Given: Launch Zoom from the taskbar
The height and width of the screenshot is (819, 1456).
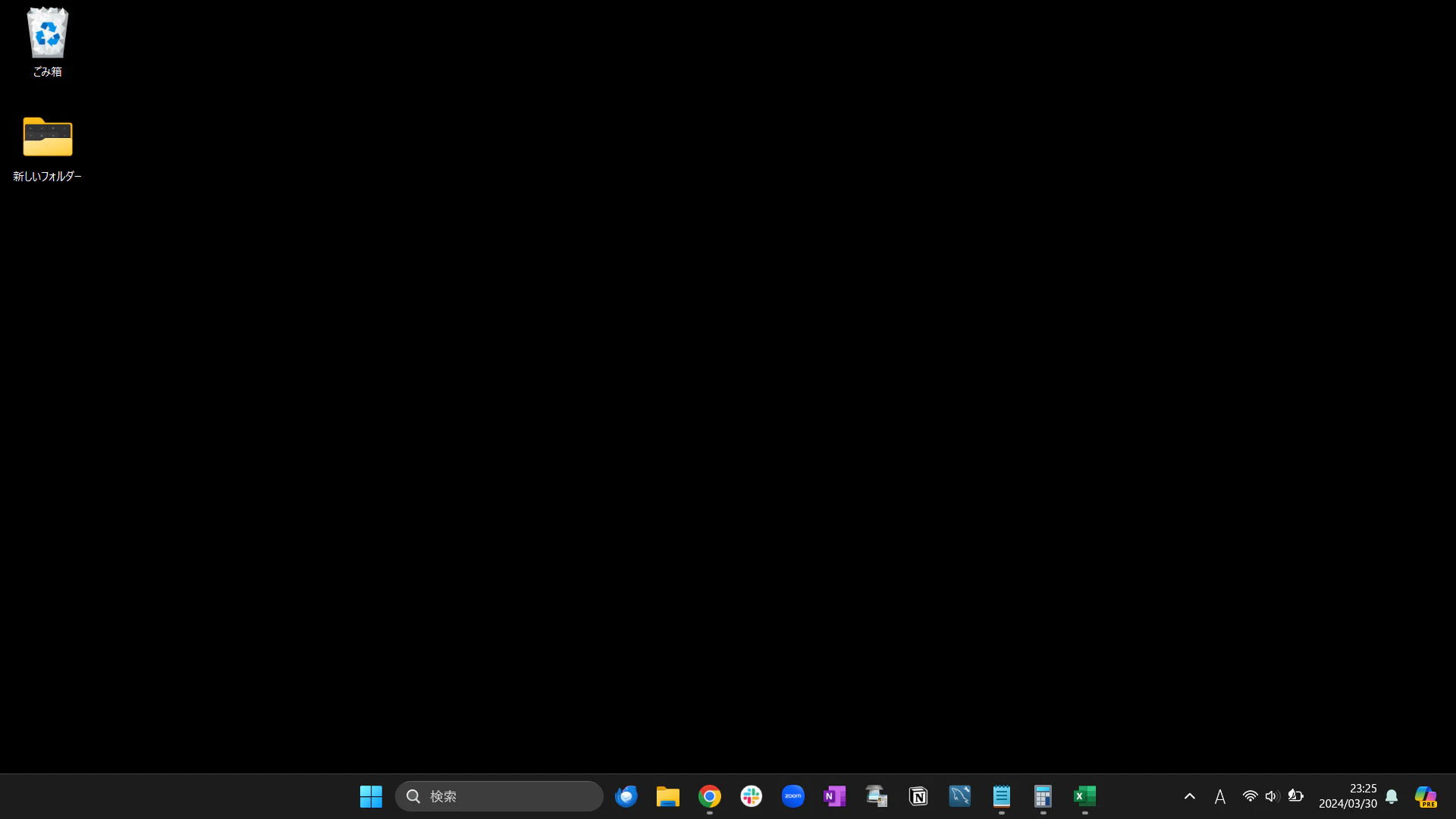Looking at the screenshot, I should tap(793, 796).
